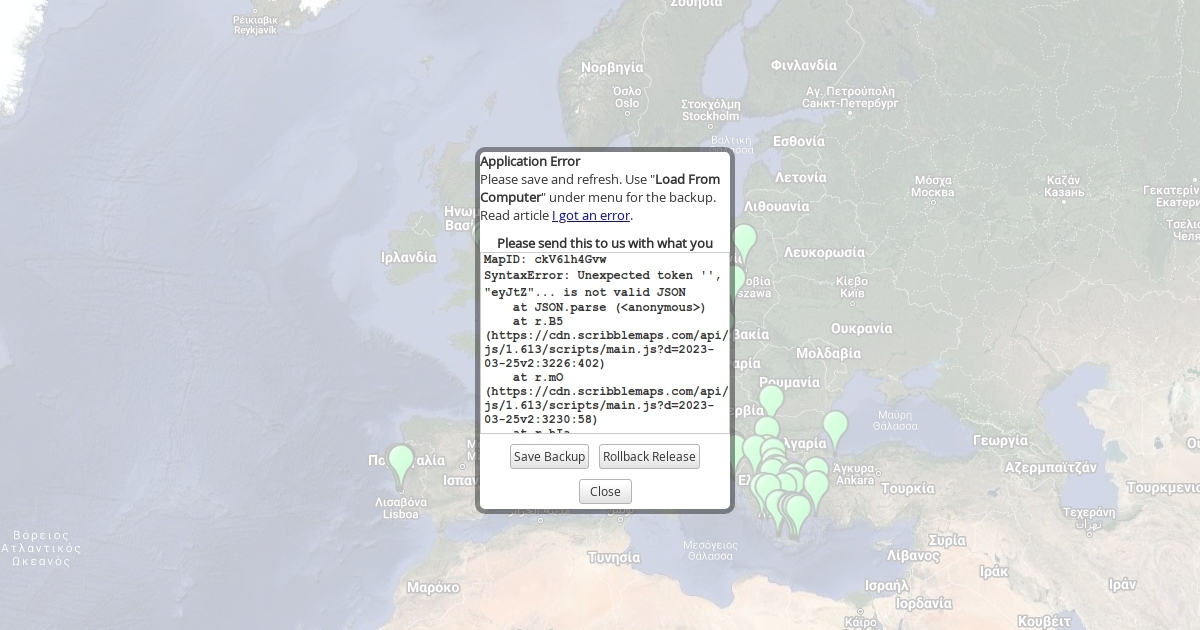Select the marker just below the Romania label
Image resolution: width=1200 pixels, height=630 pixels.
point(771,399)
